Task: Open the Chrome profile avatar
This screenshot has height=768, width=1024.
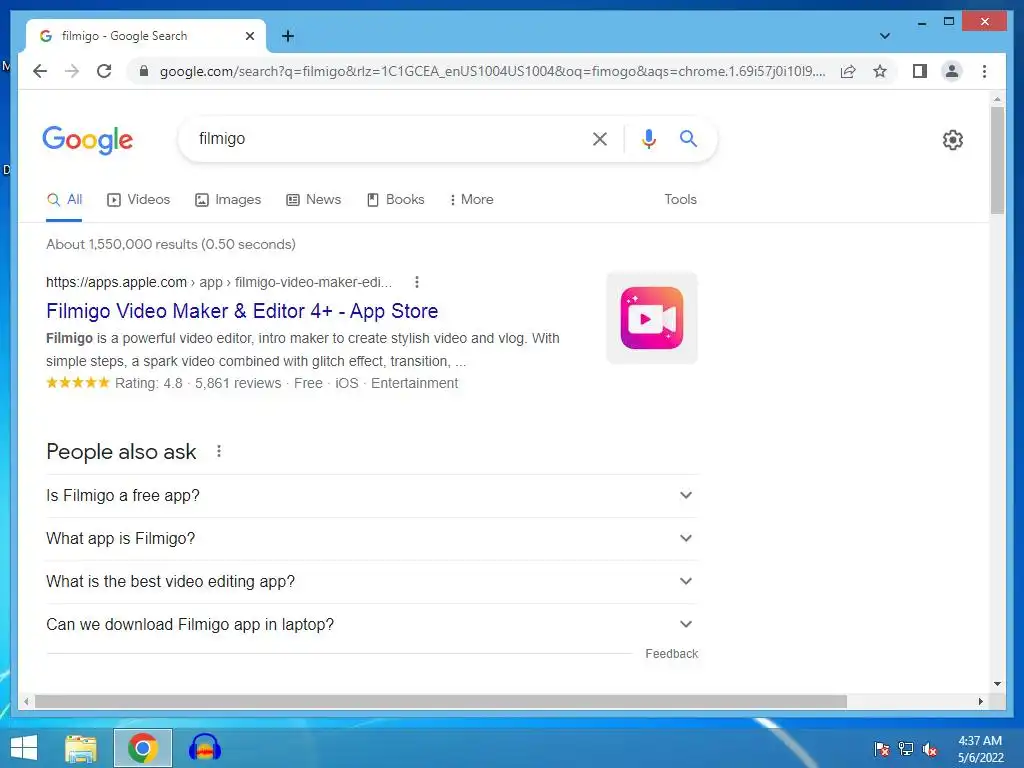Action: [952, 71]
